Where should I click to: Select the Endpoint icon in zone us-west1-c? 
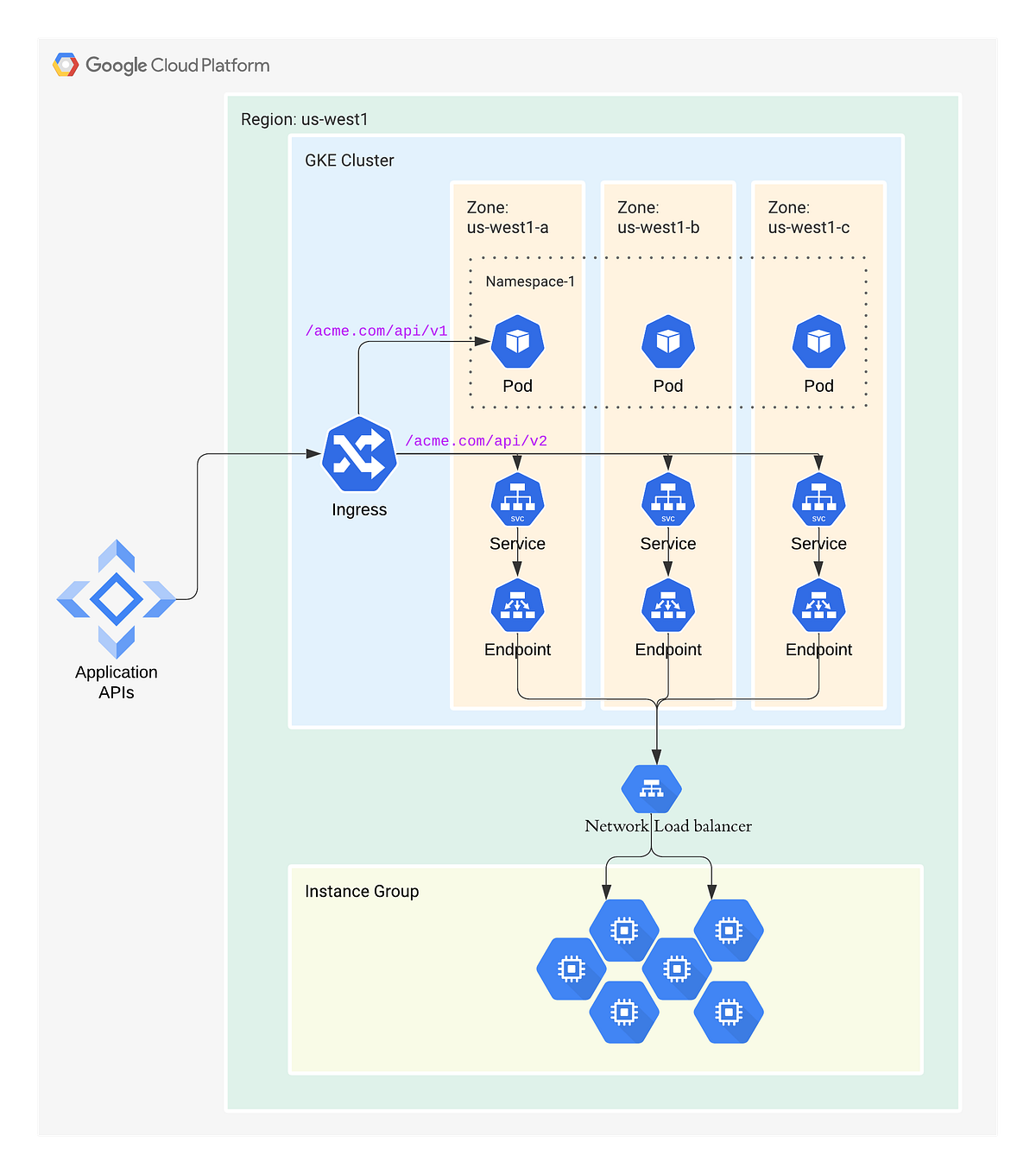click(818, 605)
